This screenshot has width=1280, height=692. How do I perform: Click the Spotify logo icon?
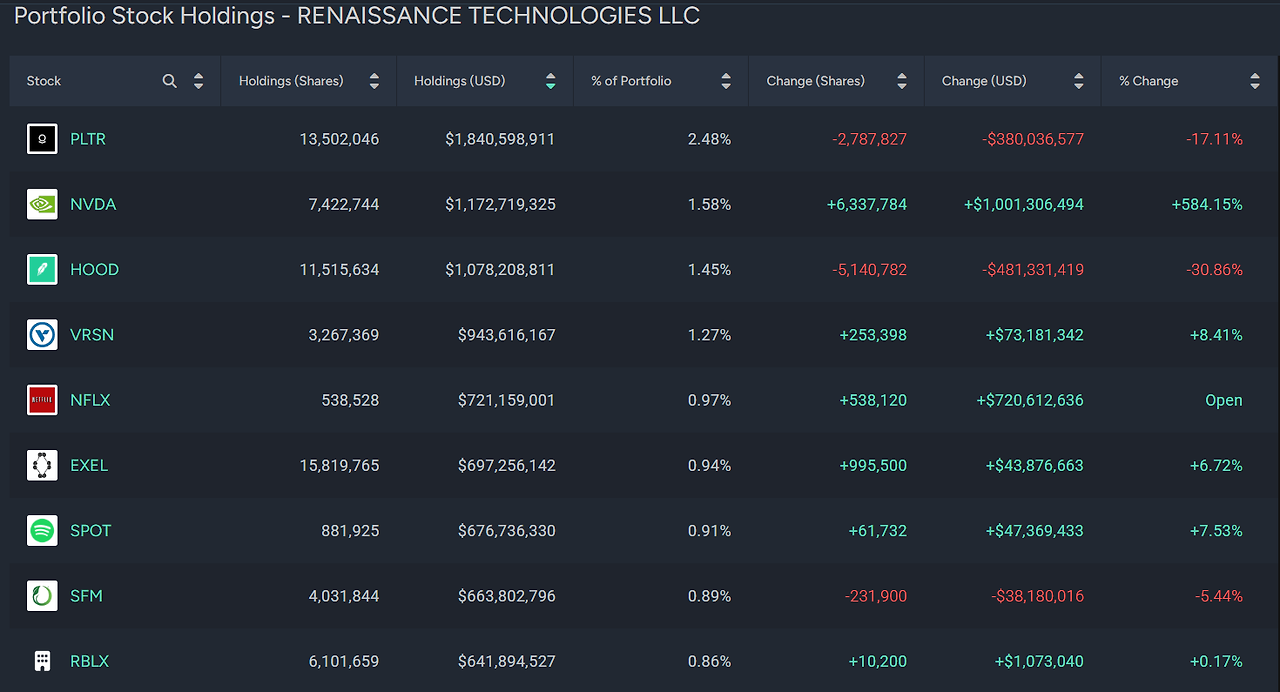(41, 530)
